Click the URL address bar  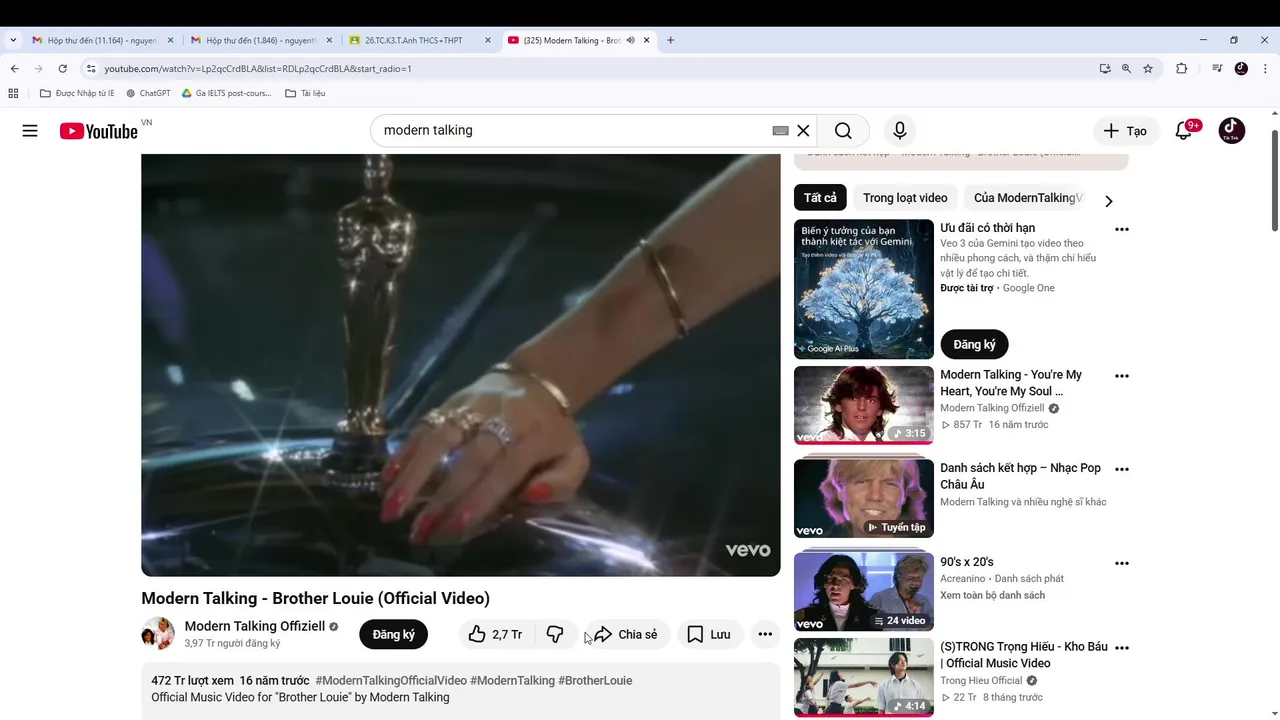[x=590, y=69]
